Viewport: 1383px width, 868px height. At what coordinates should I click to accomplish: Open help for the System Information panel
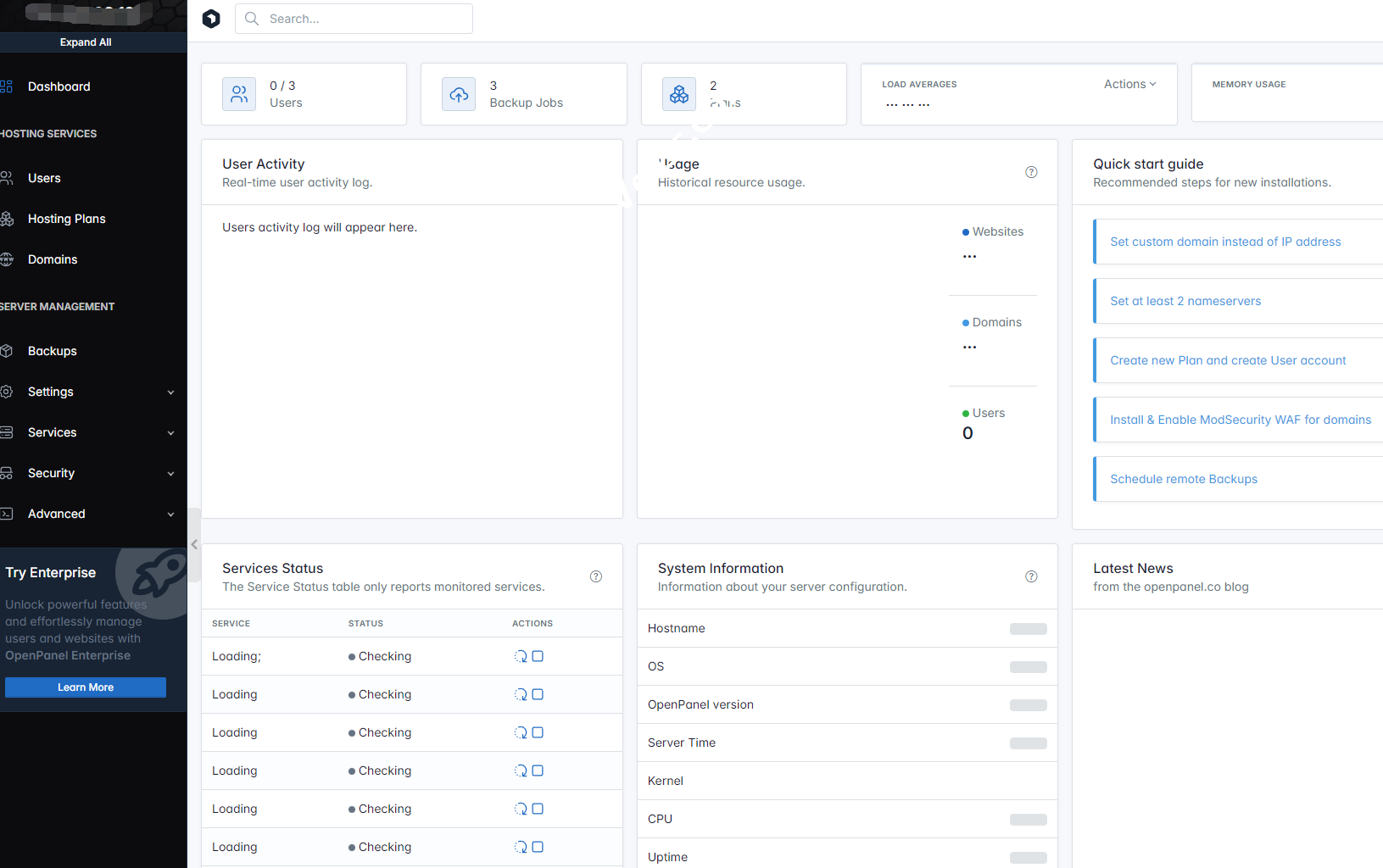(x=1031, y=576)
